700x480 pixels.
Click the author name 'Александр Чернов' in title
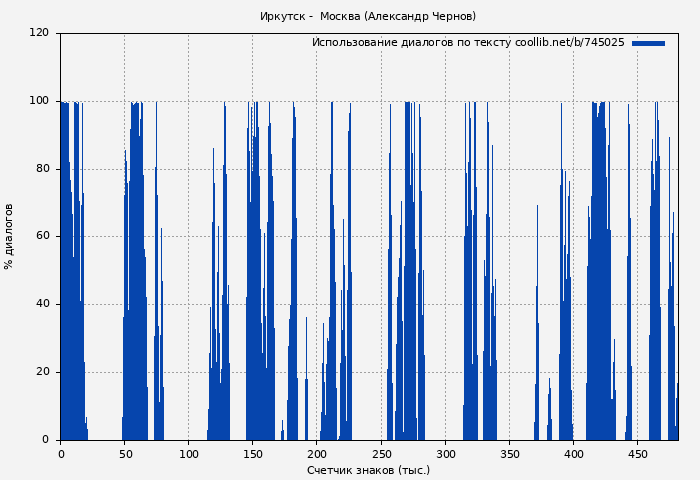[420, 17]
